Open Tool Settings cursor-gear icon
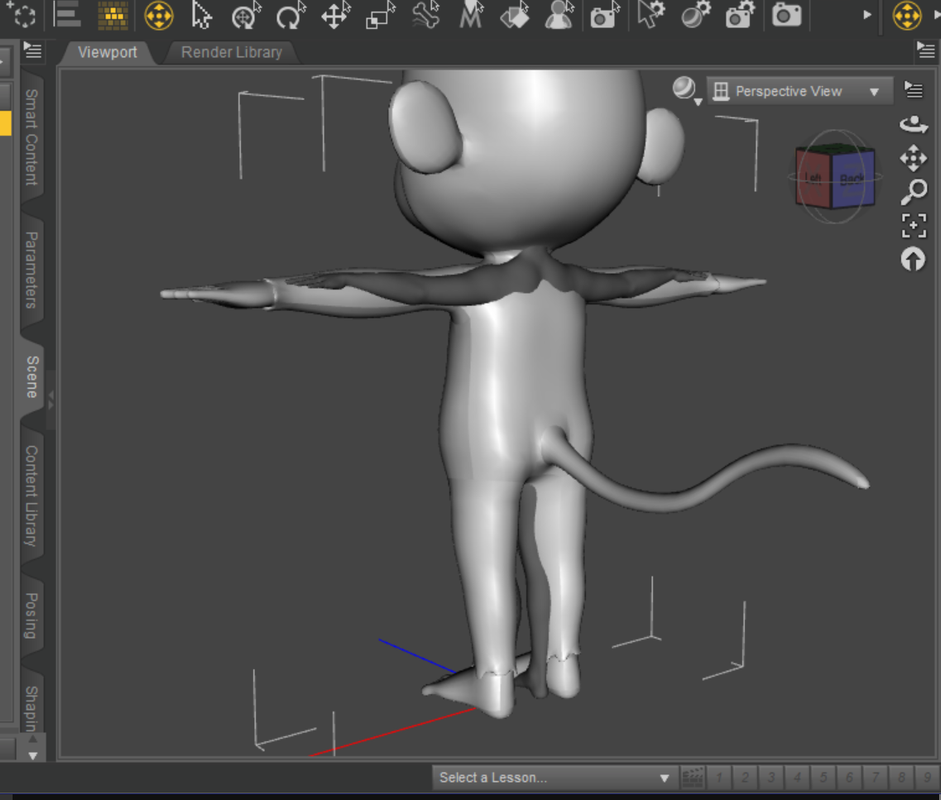 click(x=651, y=16)
